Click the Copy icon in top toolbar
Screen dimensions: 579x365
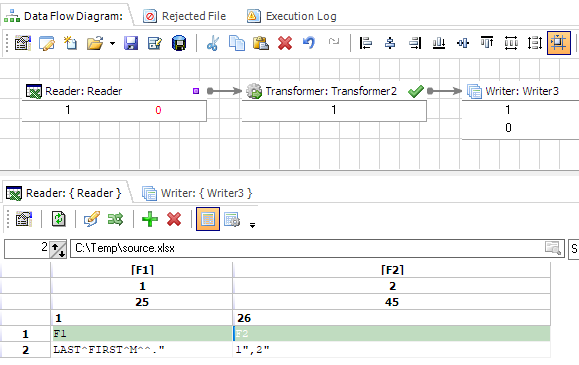tap(237, 43)
